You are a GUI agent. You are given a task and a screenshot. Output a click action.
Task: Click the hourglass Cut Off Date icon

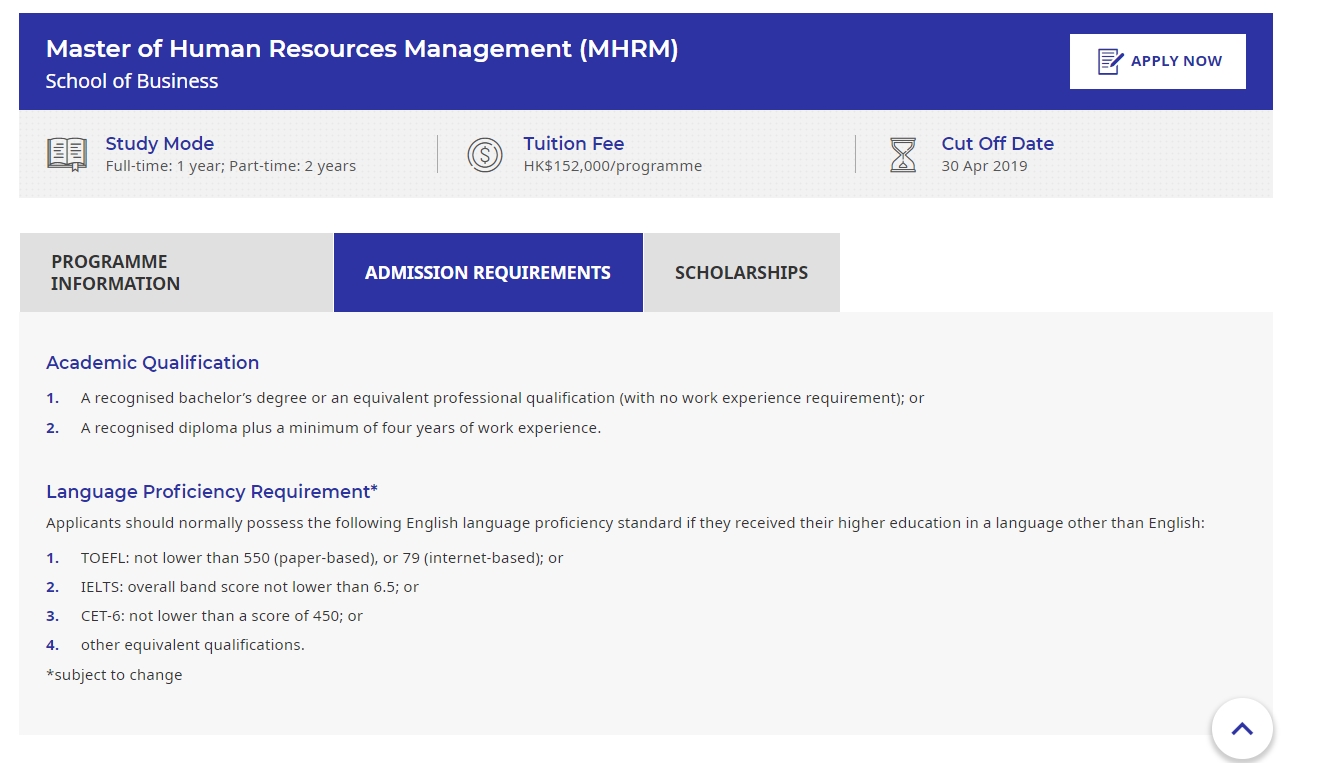903,154
